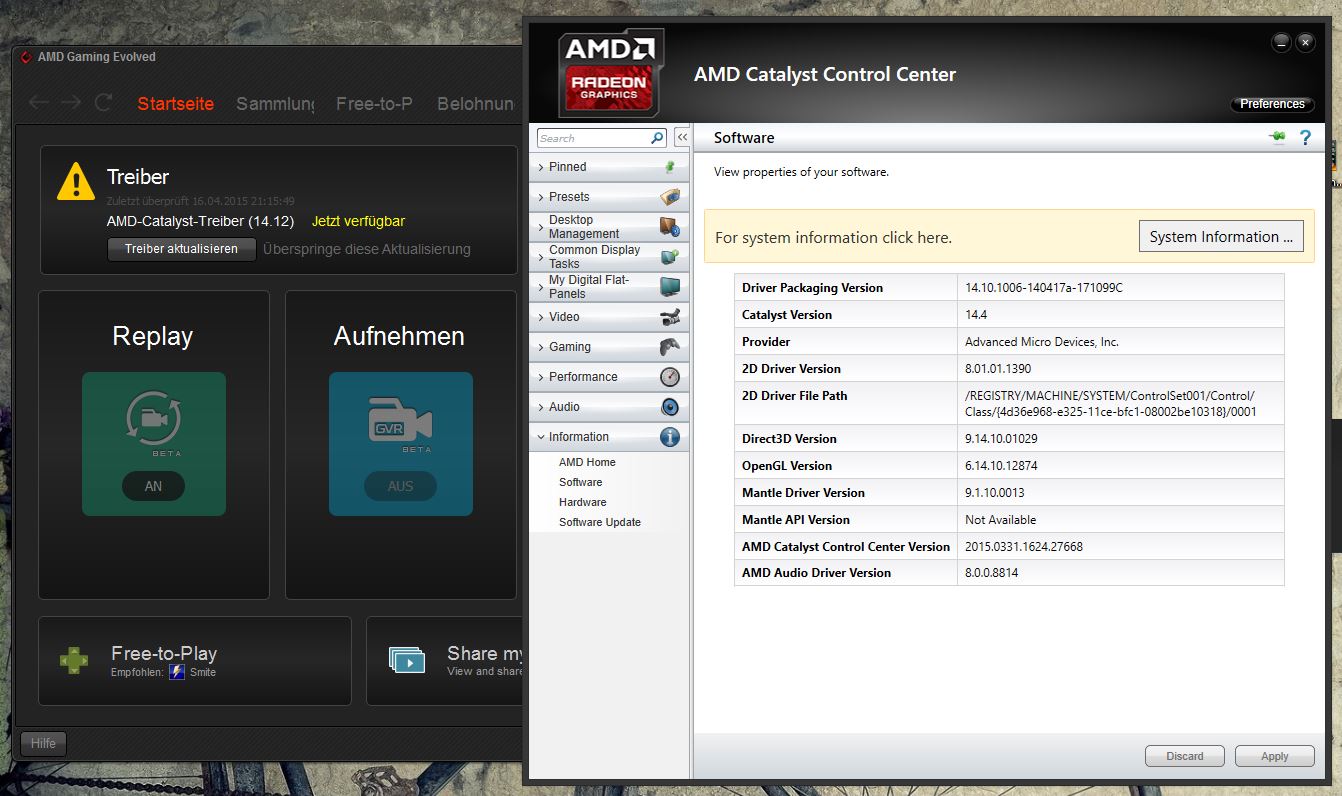Screen dimensions: 1342x796
Task: Click the Pinned pushpin icon
Action: pyautogui.click(x=670, y=167)
